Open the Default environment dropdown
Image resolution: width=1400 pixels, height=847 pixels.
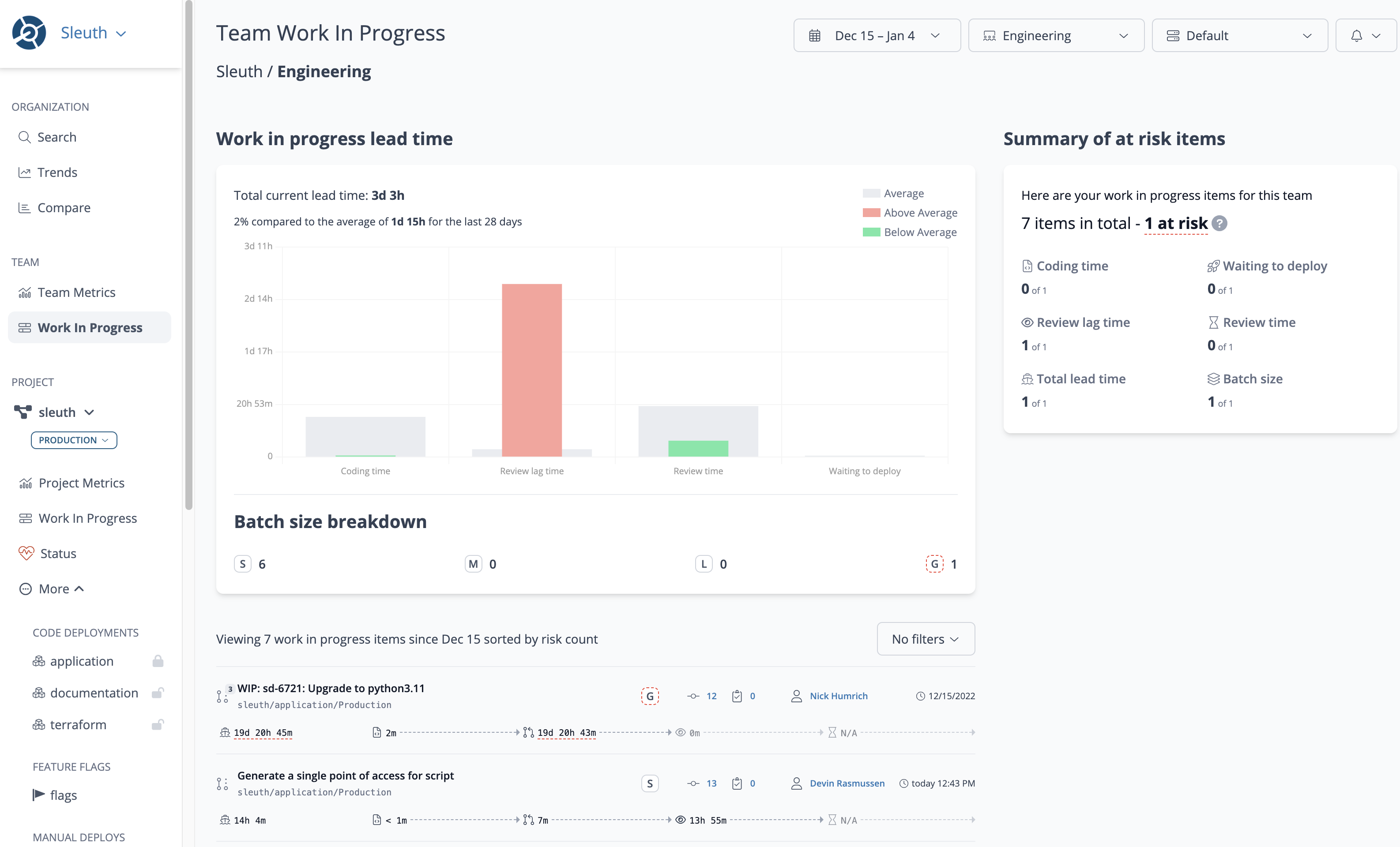1239,35
